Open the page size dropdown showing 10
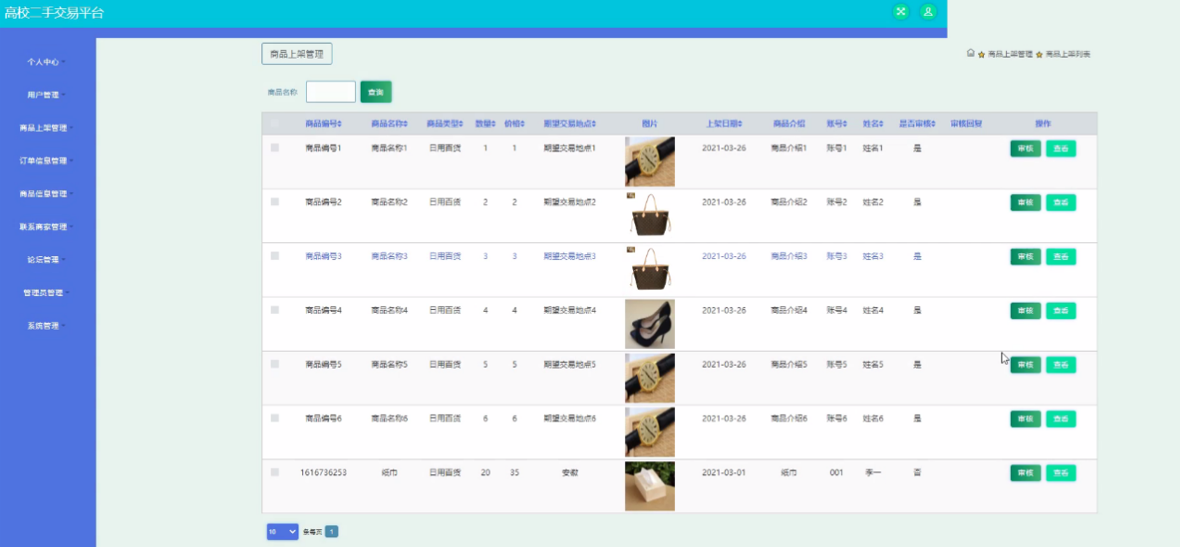This screenshot has width=1180, height=547. pos(282,532)
